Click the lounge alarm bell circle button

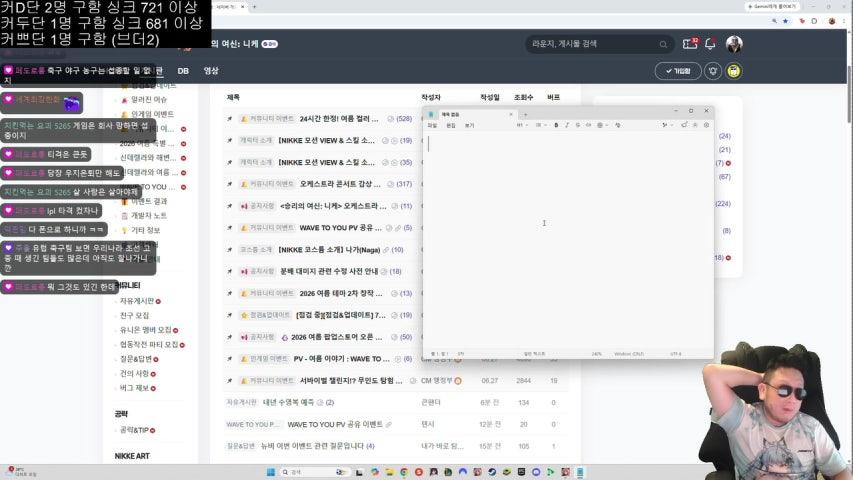713,71
